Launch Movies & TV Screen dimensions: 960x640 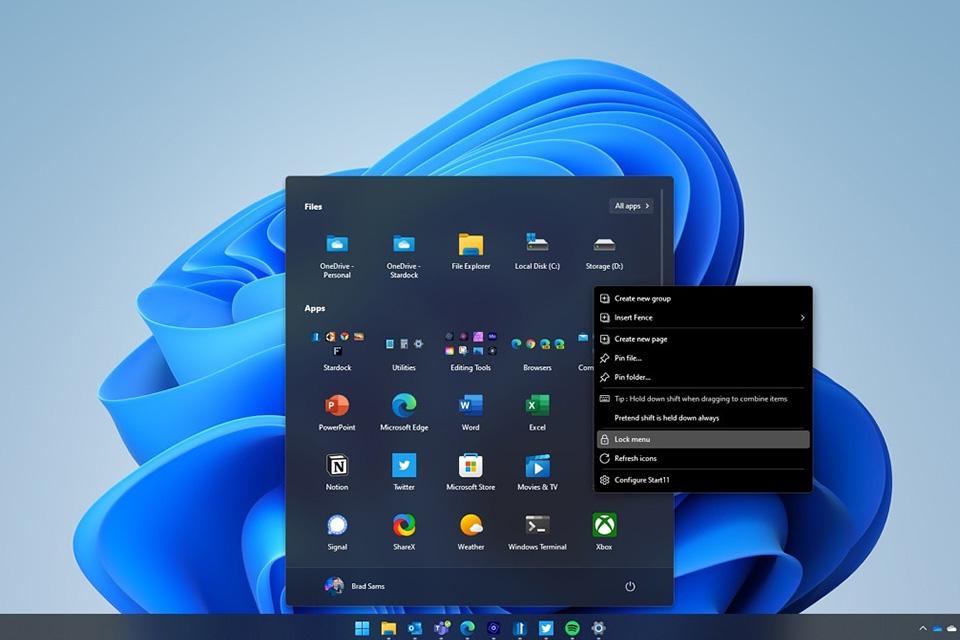[537, 472]
